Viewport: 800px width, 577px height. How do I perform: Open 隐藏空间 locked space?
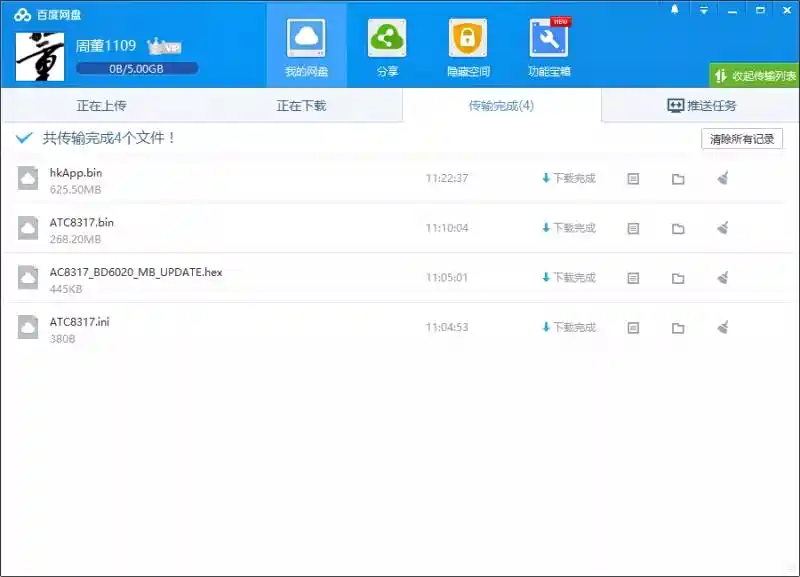[x=467, y=46]
